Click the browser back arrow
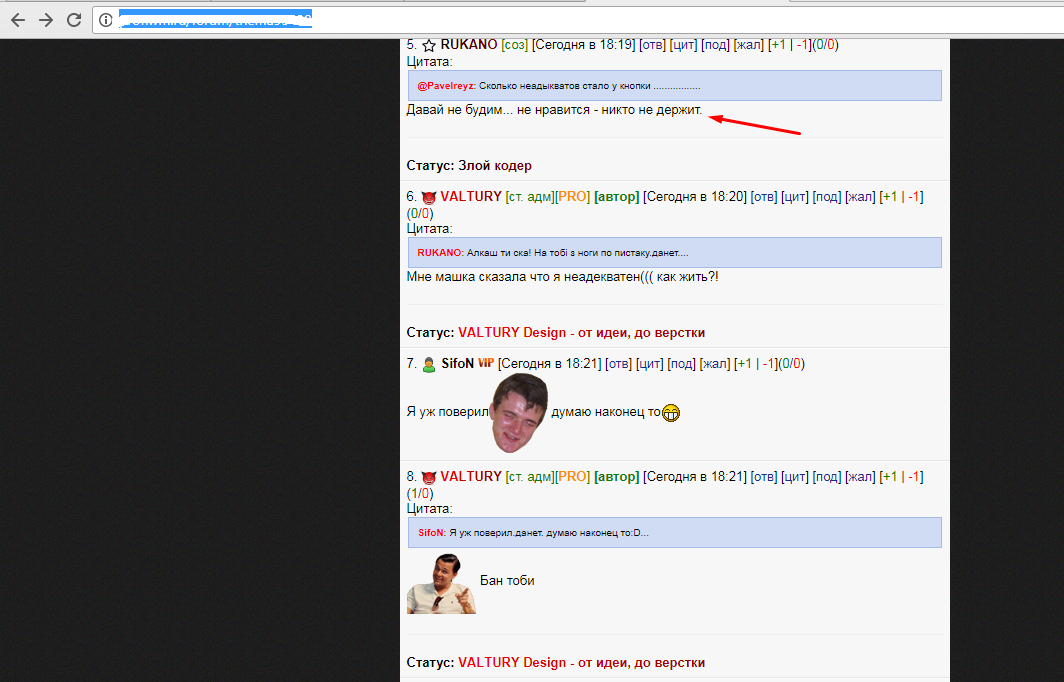This screenshot has height=682, width=1064. (18, 20)
